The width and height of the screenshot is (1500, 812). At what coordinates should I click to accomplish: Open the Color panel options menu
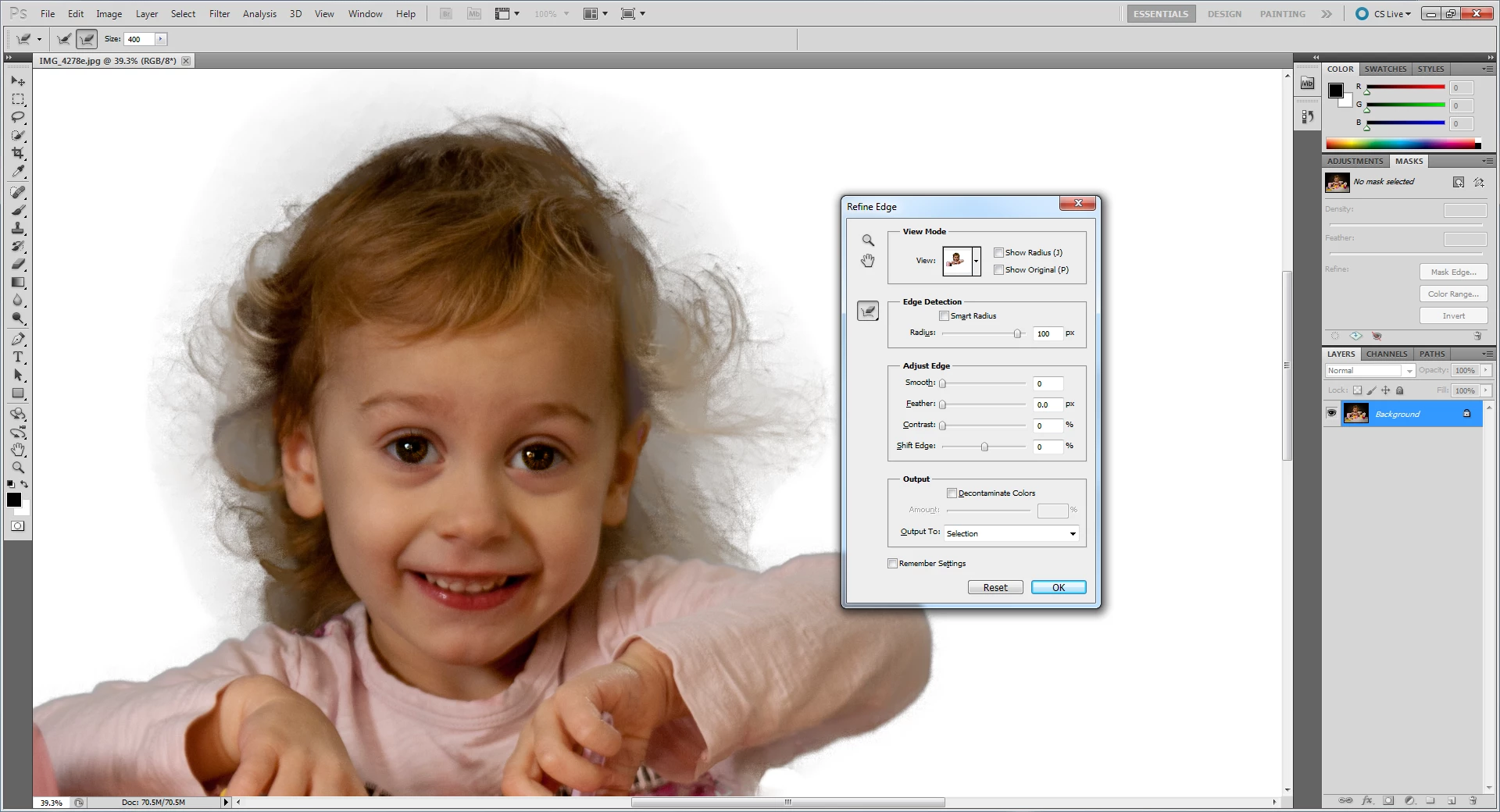[1487, 69]
